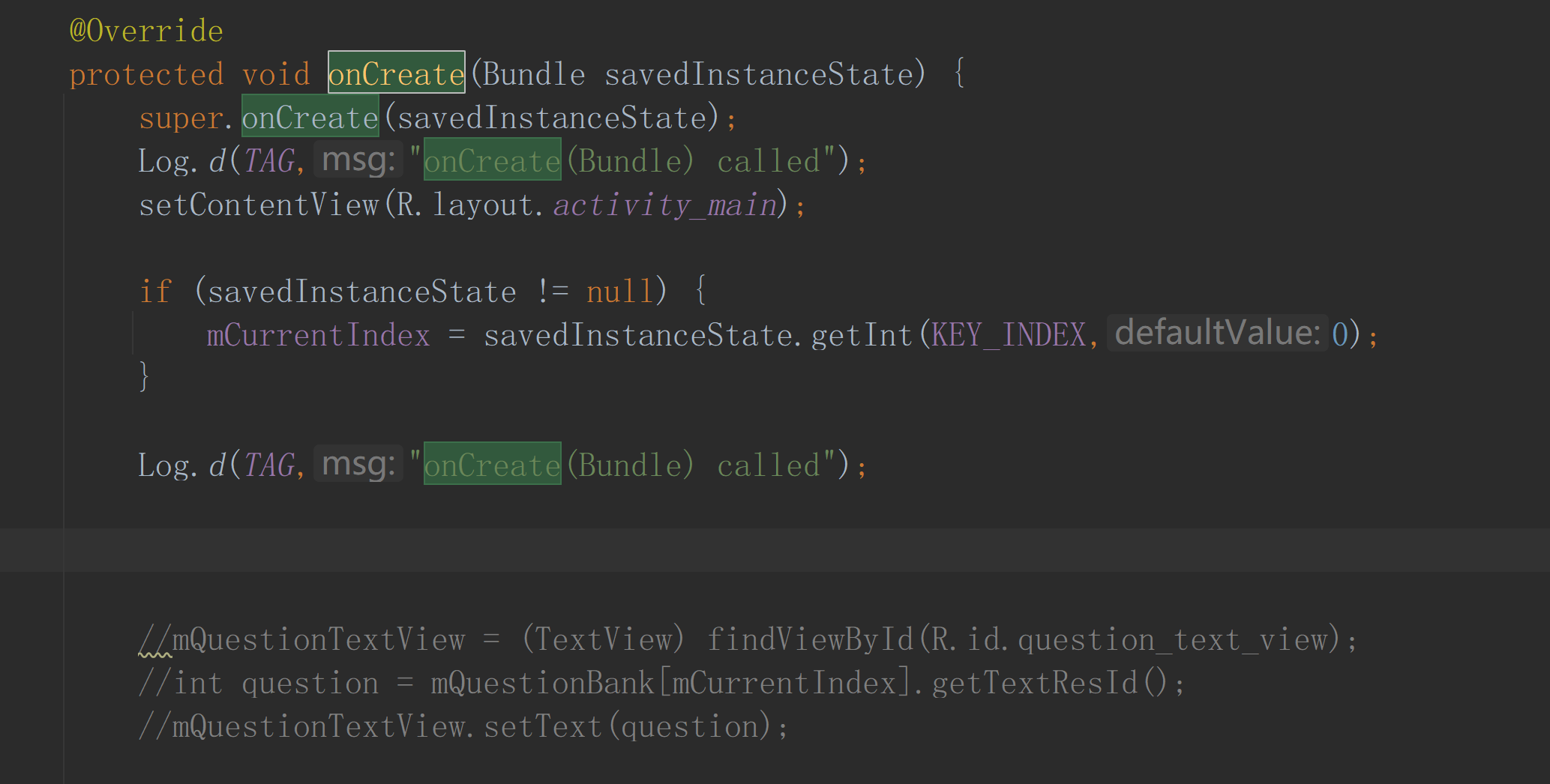
Task: Click the commented findViewById line
Action: pyautogui.click(x=748, y=640)
